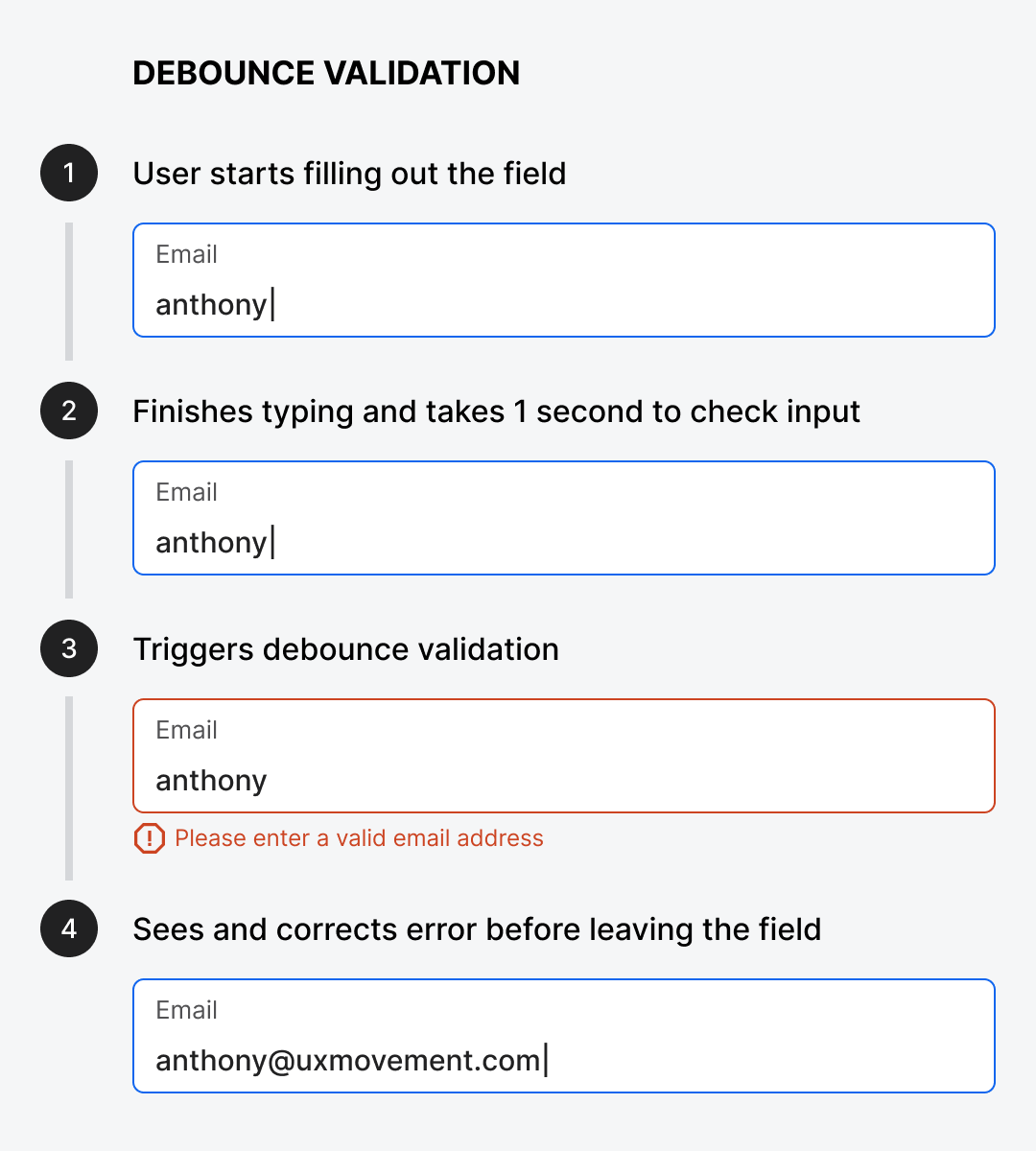Click the gray connector line below step 2
1036x1151 pixels.
(69, 529)
